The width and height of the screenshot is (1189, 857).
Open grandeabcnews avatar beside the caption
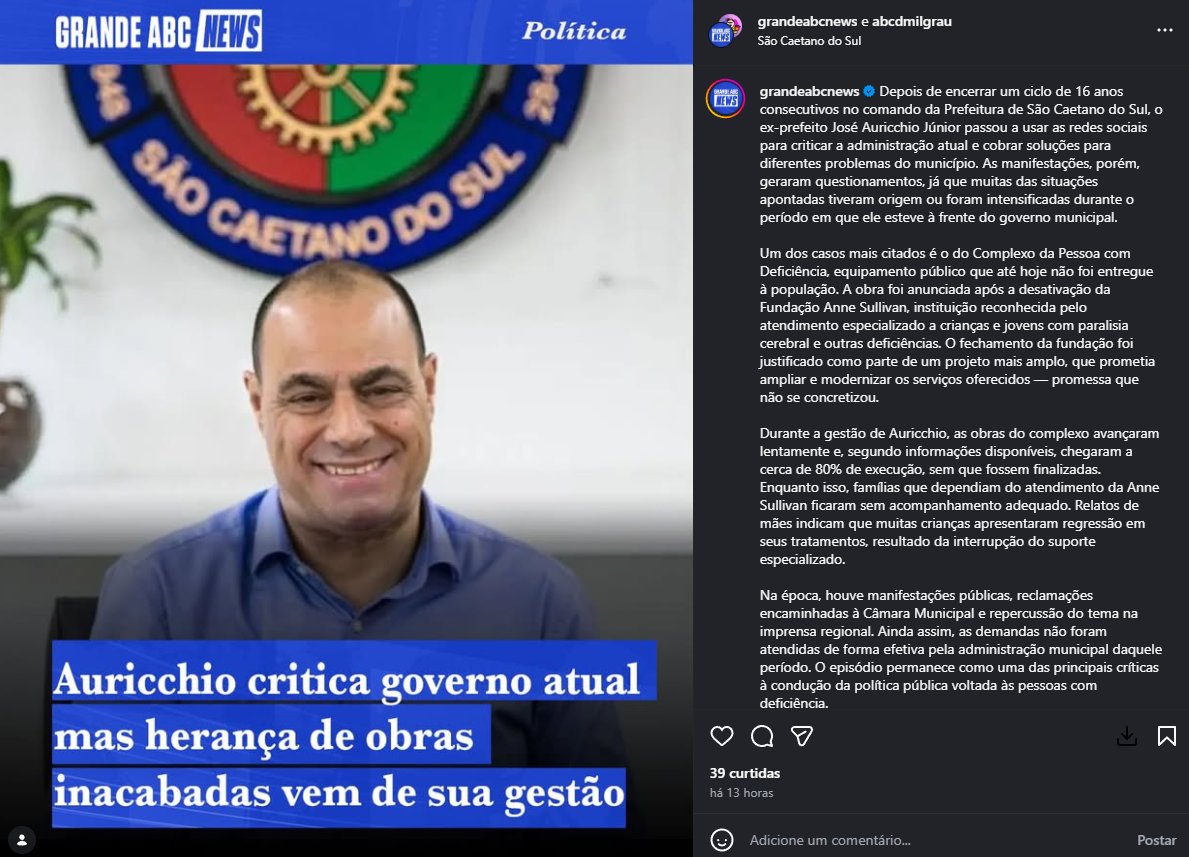pos(725,99)
